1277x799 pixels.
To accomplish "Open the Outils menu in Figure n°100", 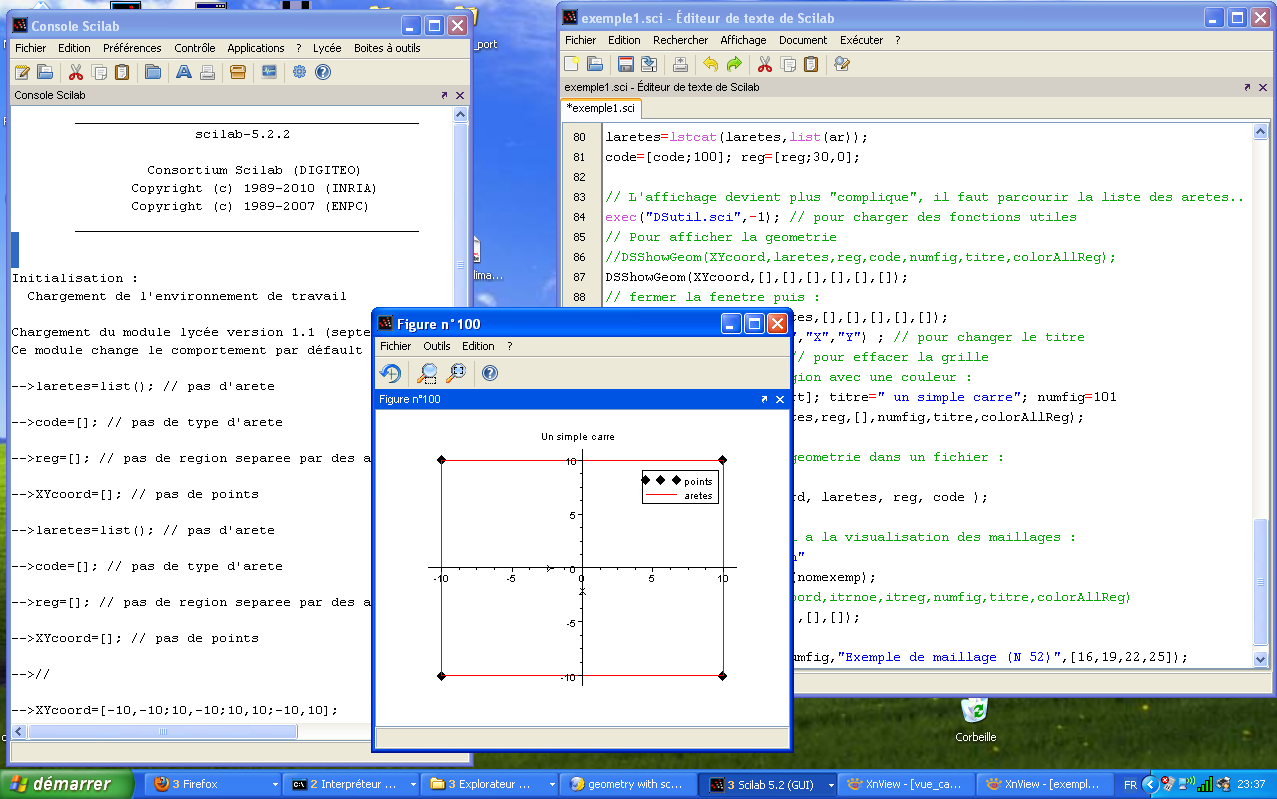I will point(437,346).
